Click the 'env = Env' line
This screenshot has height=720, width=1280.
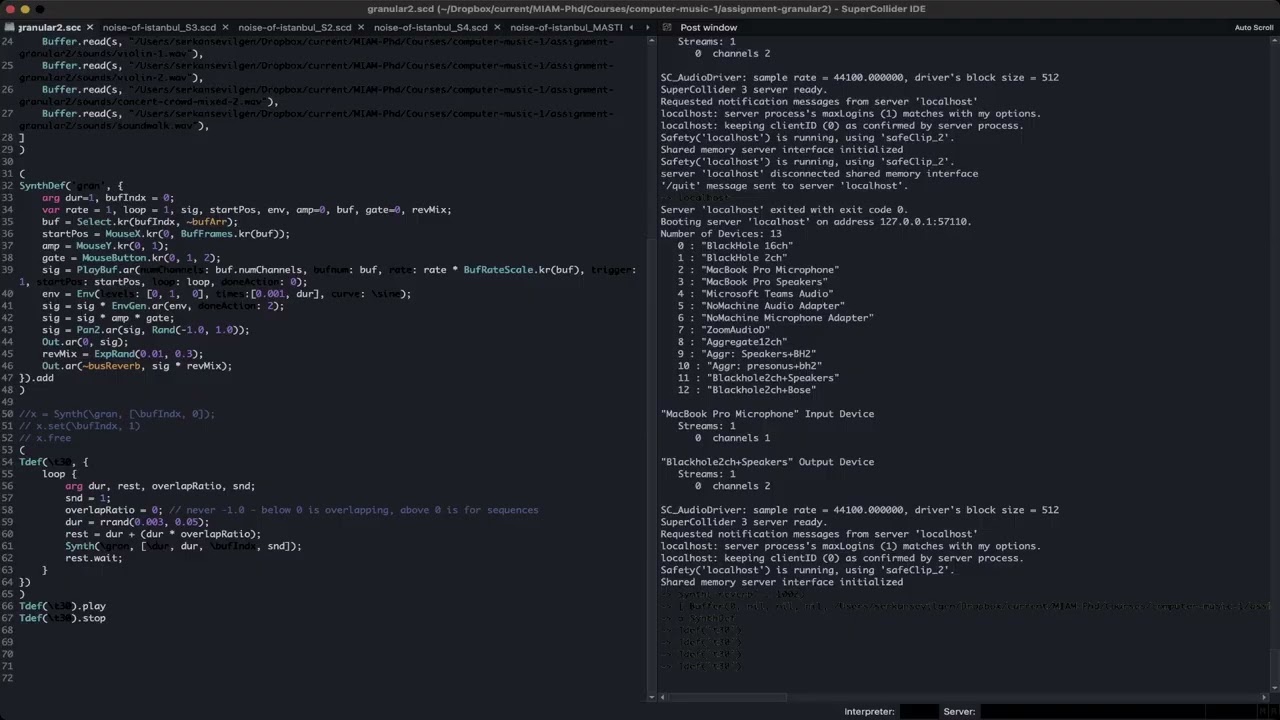tap(227, 294)
